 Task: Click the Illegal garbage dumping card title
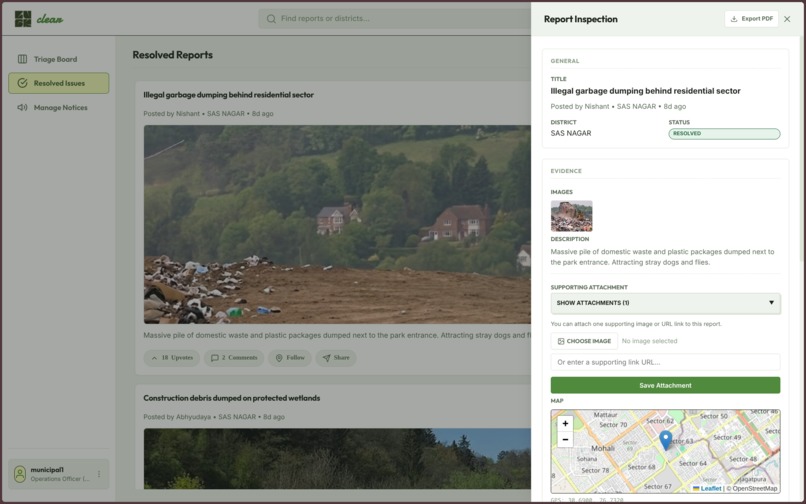228,95
